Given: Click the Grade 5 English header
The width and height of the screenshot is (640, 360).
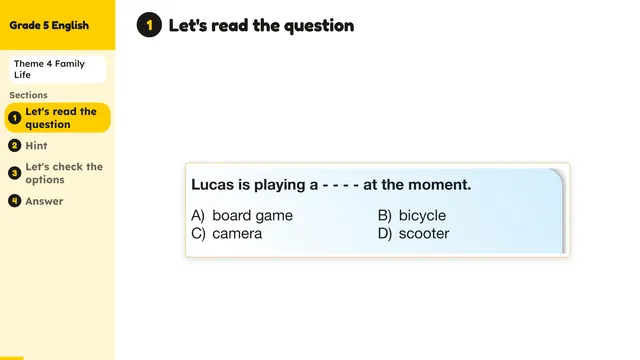Looking at the screenshot, I should (x=49, y=25).
